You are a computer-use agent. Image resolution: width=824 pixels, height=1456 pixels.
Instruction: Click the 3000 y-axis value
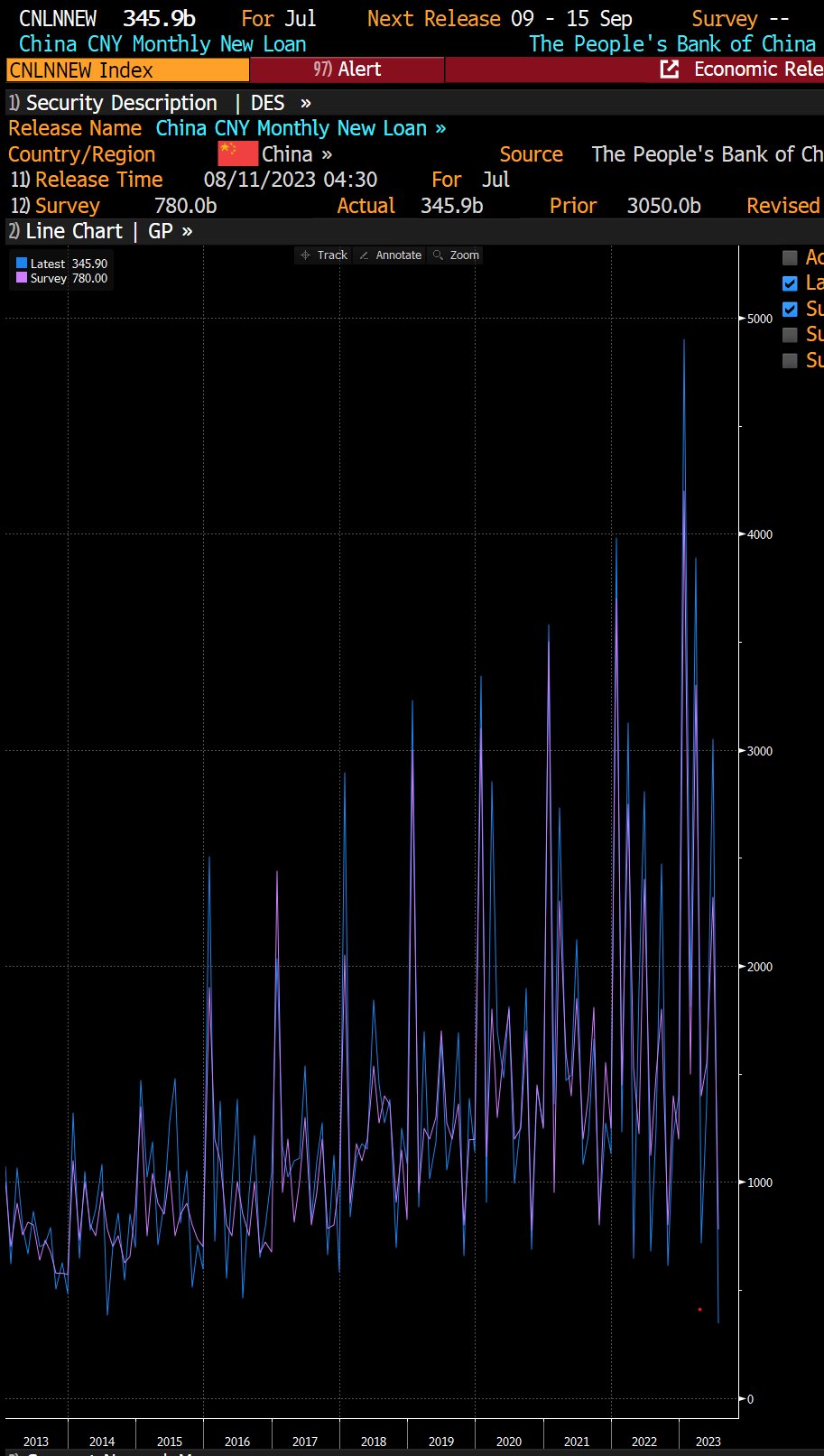tap(761, 751)
